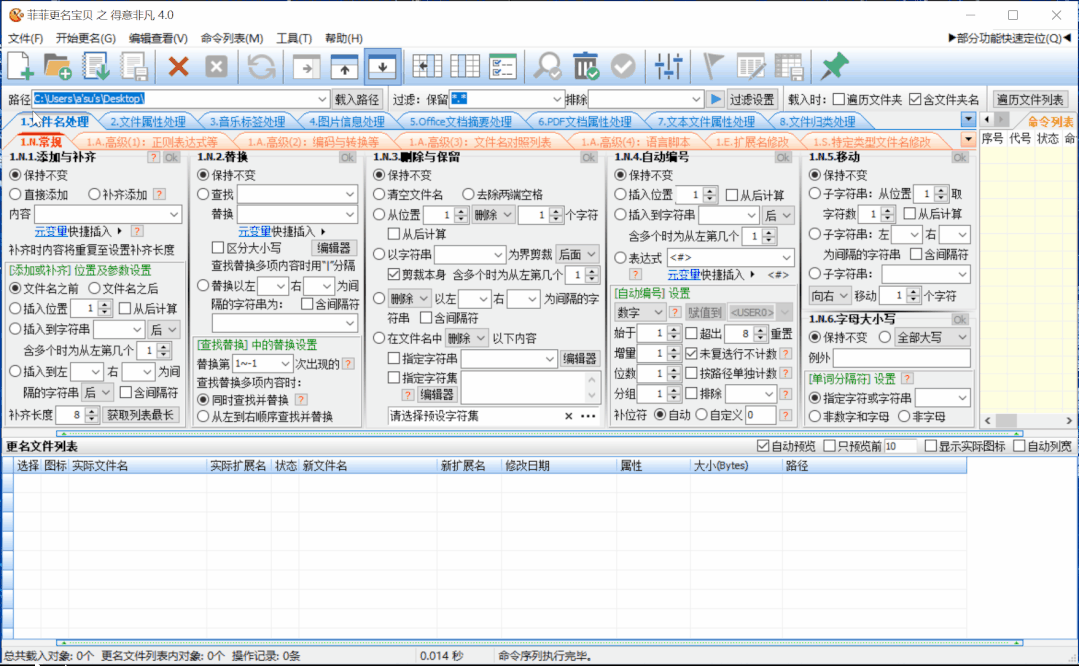Image resolution: width=1079 pixels, height=666 pixels.
Task: Click the table with pencil edit icon
Action: pyautogui.click(x=751, y=66)
